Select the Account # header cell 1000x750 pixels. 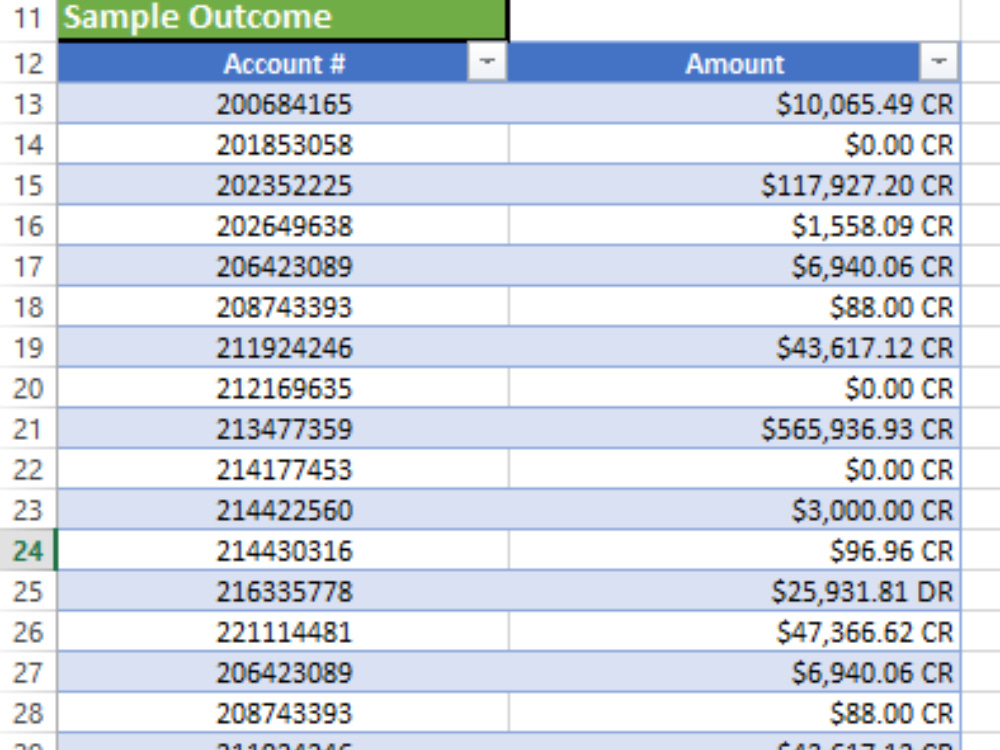tap(283, 62)
